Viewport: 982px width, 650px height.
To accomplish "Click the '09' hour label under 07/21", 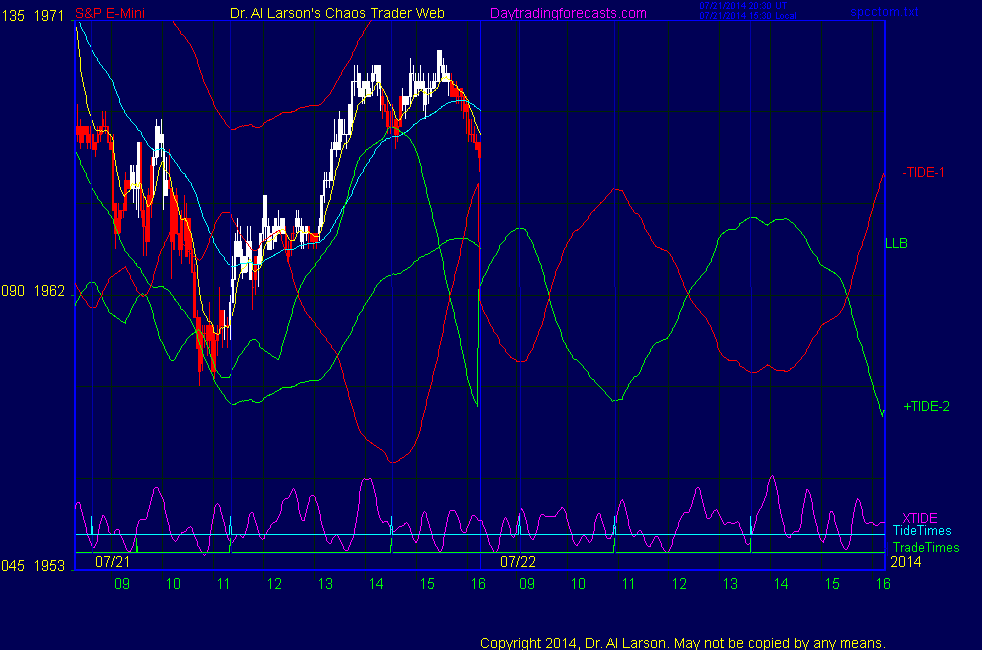I will 122,584.
